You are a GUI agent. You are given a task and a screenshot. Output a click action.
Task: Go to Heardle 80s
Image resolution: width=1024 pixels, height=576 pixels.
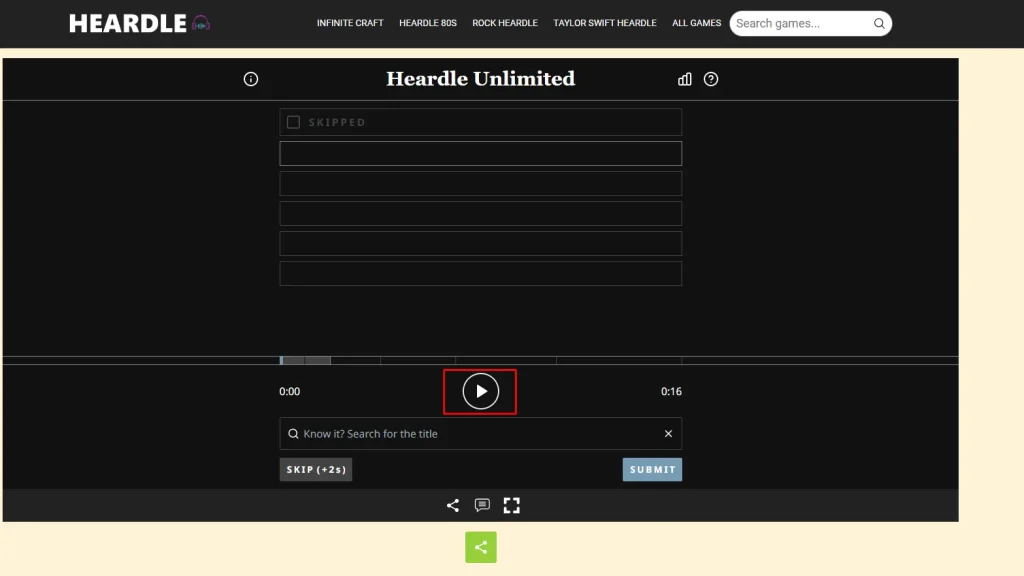428,23
